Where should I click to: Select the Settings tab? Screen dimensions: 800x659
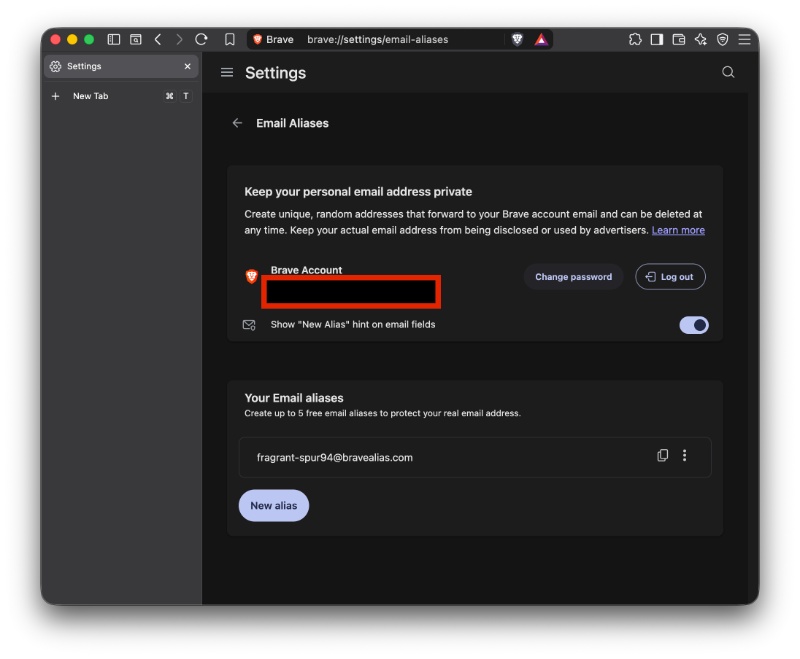click(x=121, y=66)
